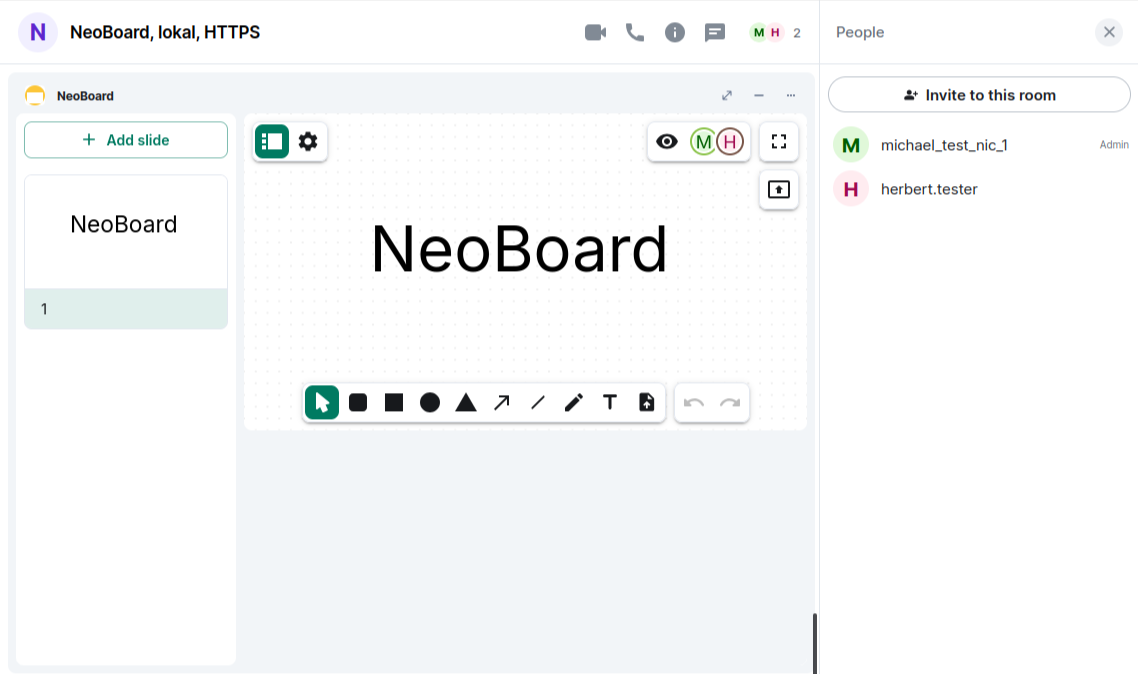Toggle collaborator cursors visibility eye
Viewport: 1138px width, 674px height.
click(667, 142)
